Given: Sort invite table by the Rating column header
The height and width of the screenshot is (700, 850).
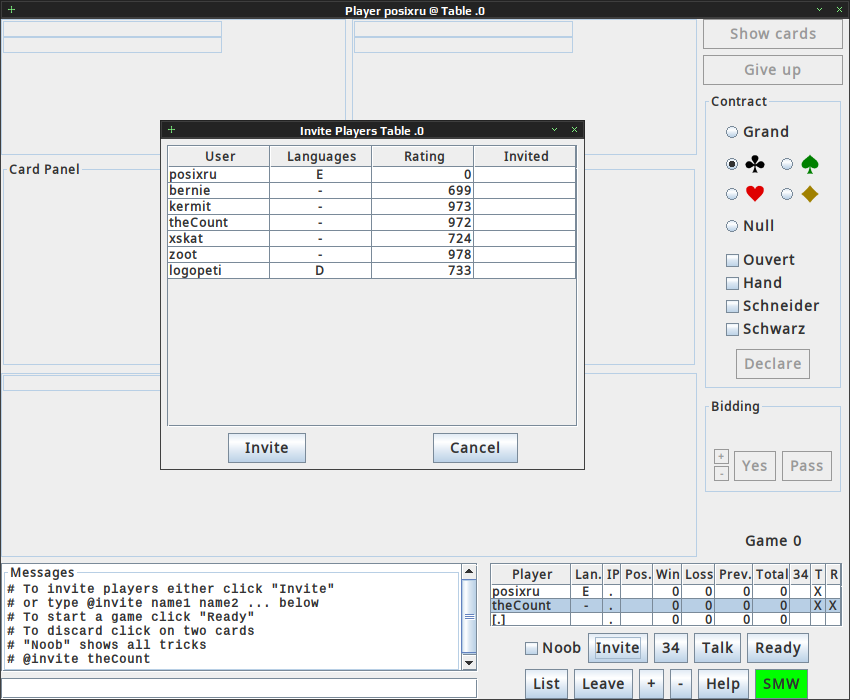Looking at the screenshot, I should point(423,156).
